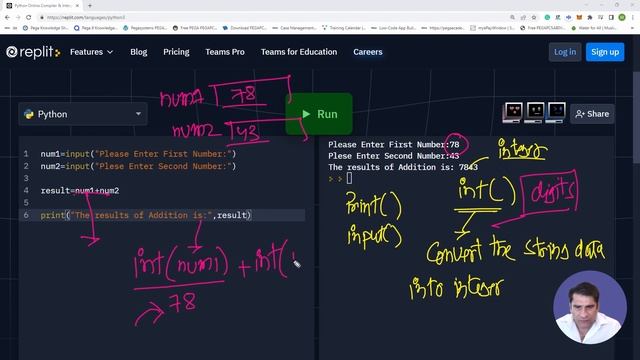The width and height of the screenshot is (640, 360).
Task: Click the share page icon in address bar
Action: [523, 18]
